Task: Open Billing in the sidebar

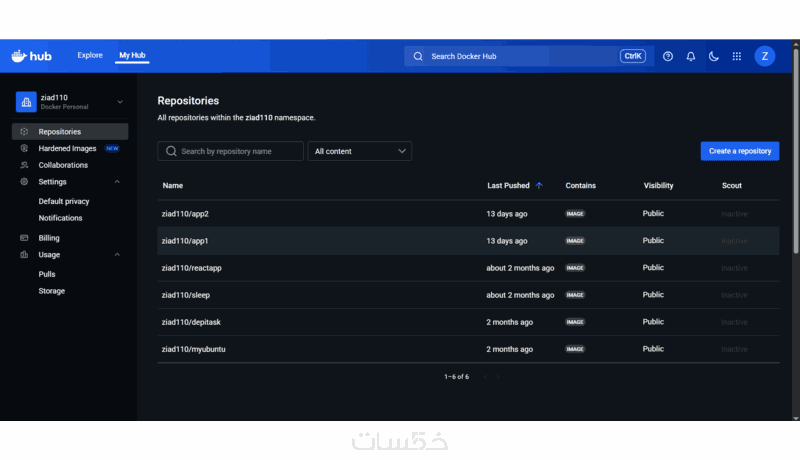Action: (49, 238)
